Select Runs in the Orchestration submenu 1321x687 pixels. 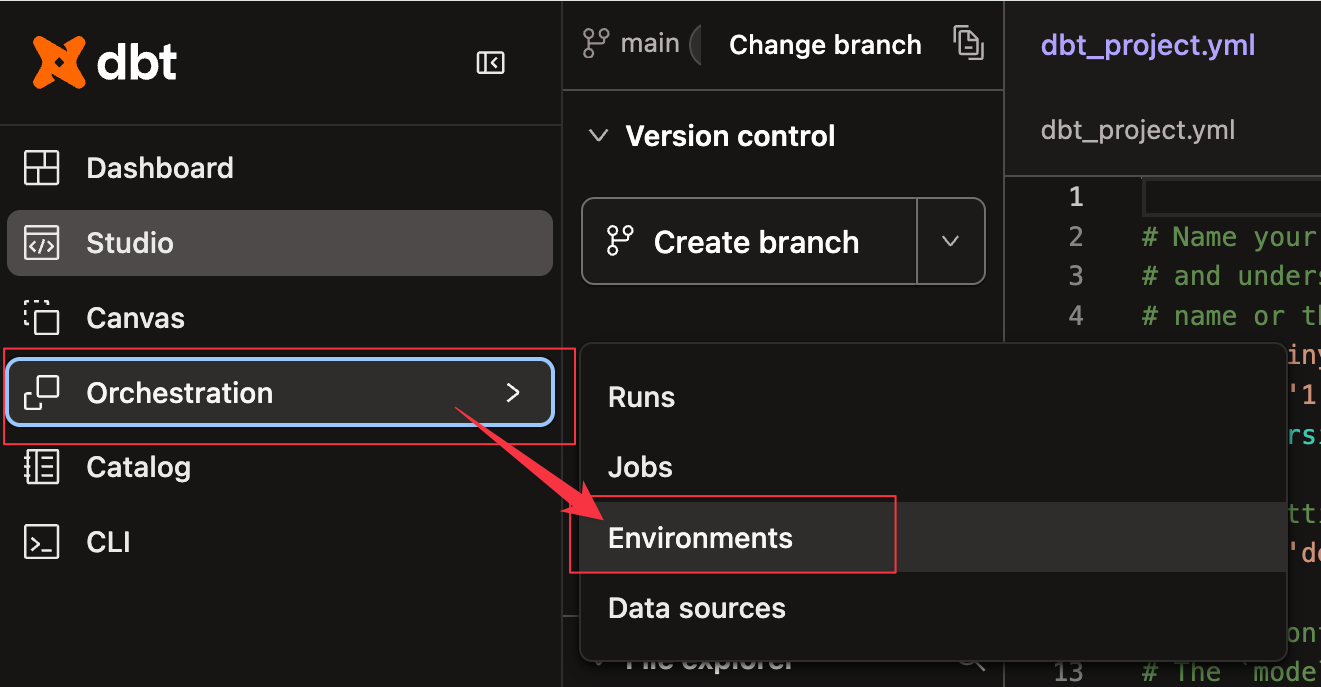pyautogui.click(x=932, y=397)
